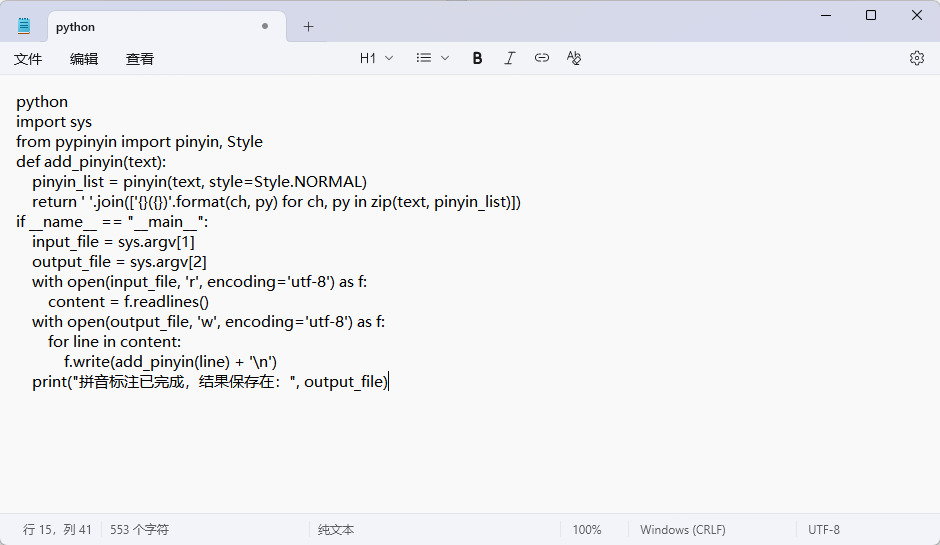This screenshot has width=940, height=545.
Task: Insert a link with the link icon
Action: pos(542,58)
